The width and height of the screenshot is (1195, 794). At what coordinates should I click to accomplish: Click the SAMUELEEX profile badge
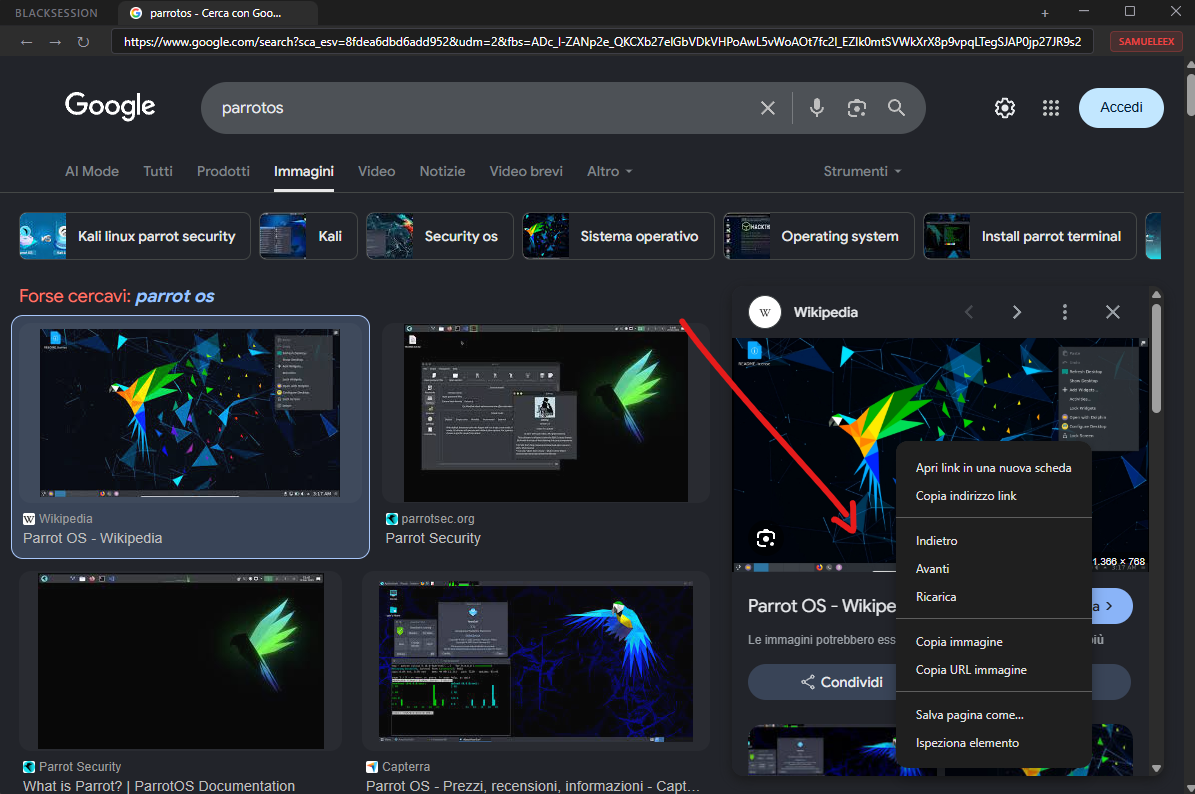pyautogui.click(x=1146, y=42)
